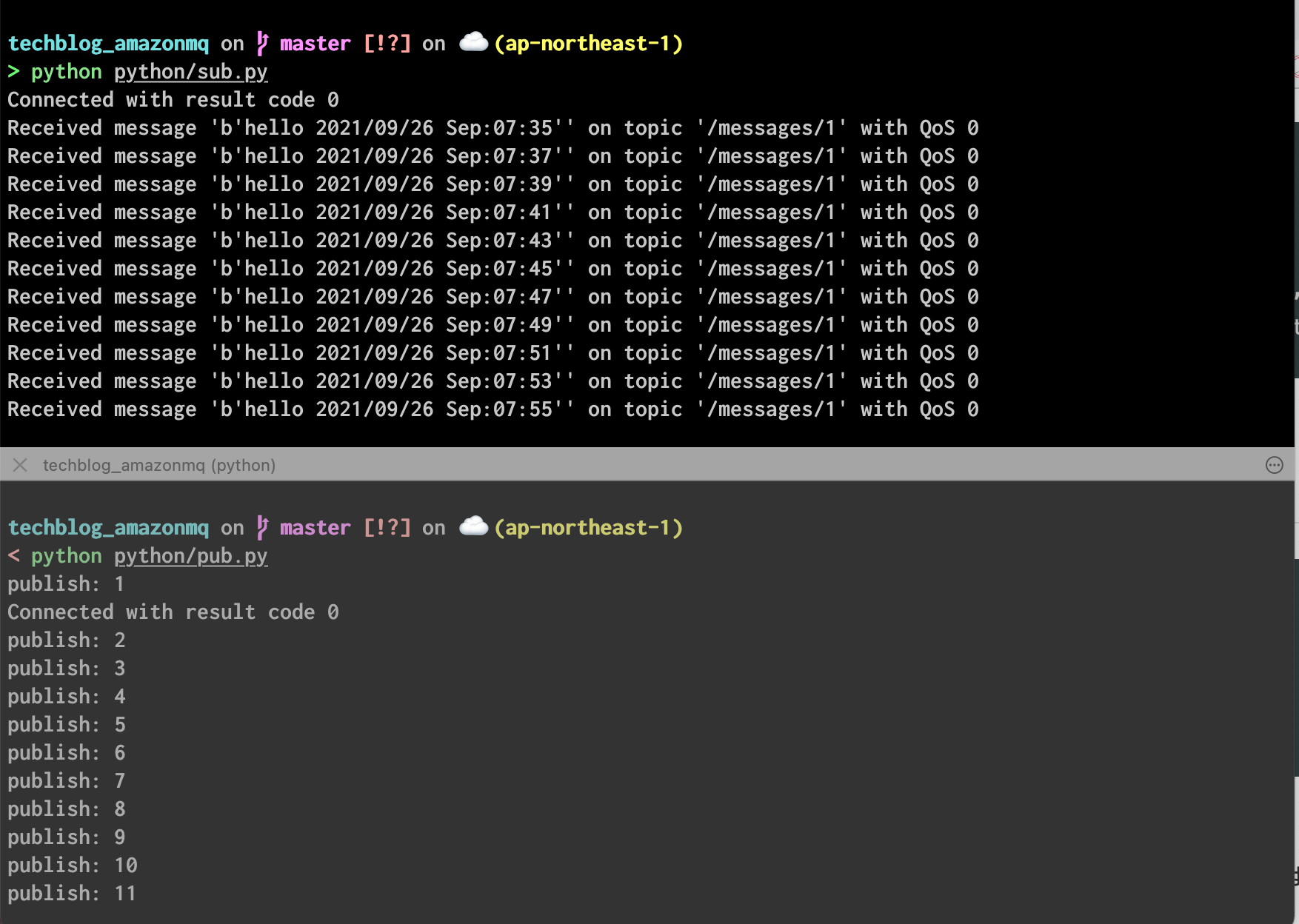The image size is (1299, 924).
Task: Open the underlined python/sub.py path
Action: tap(190, 72)
